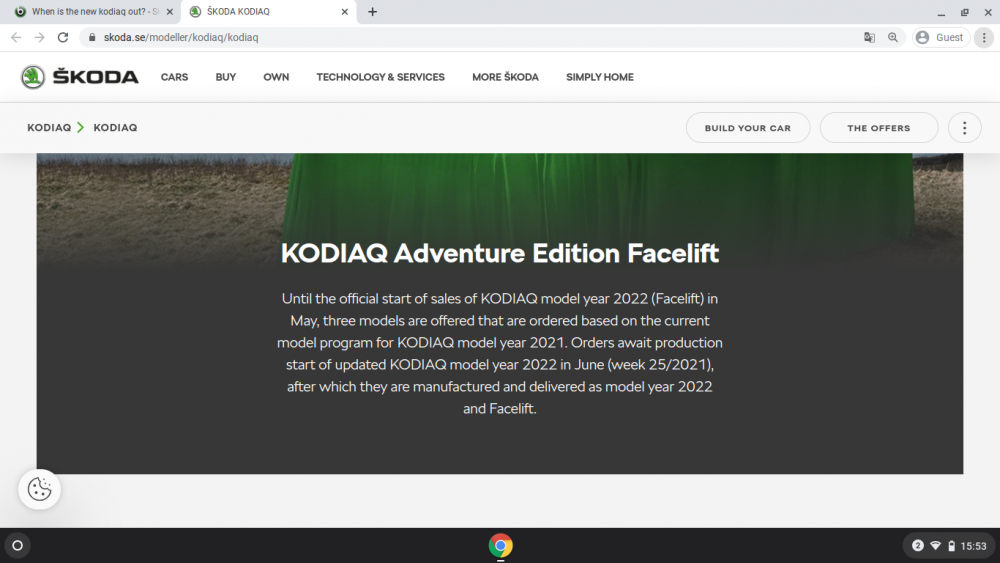The width and height of the screenshot is (1000, 563).
Task: Close the 'When is the new kodiaq out?' tab
Action: coord(170,11)
